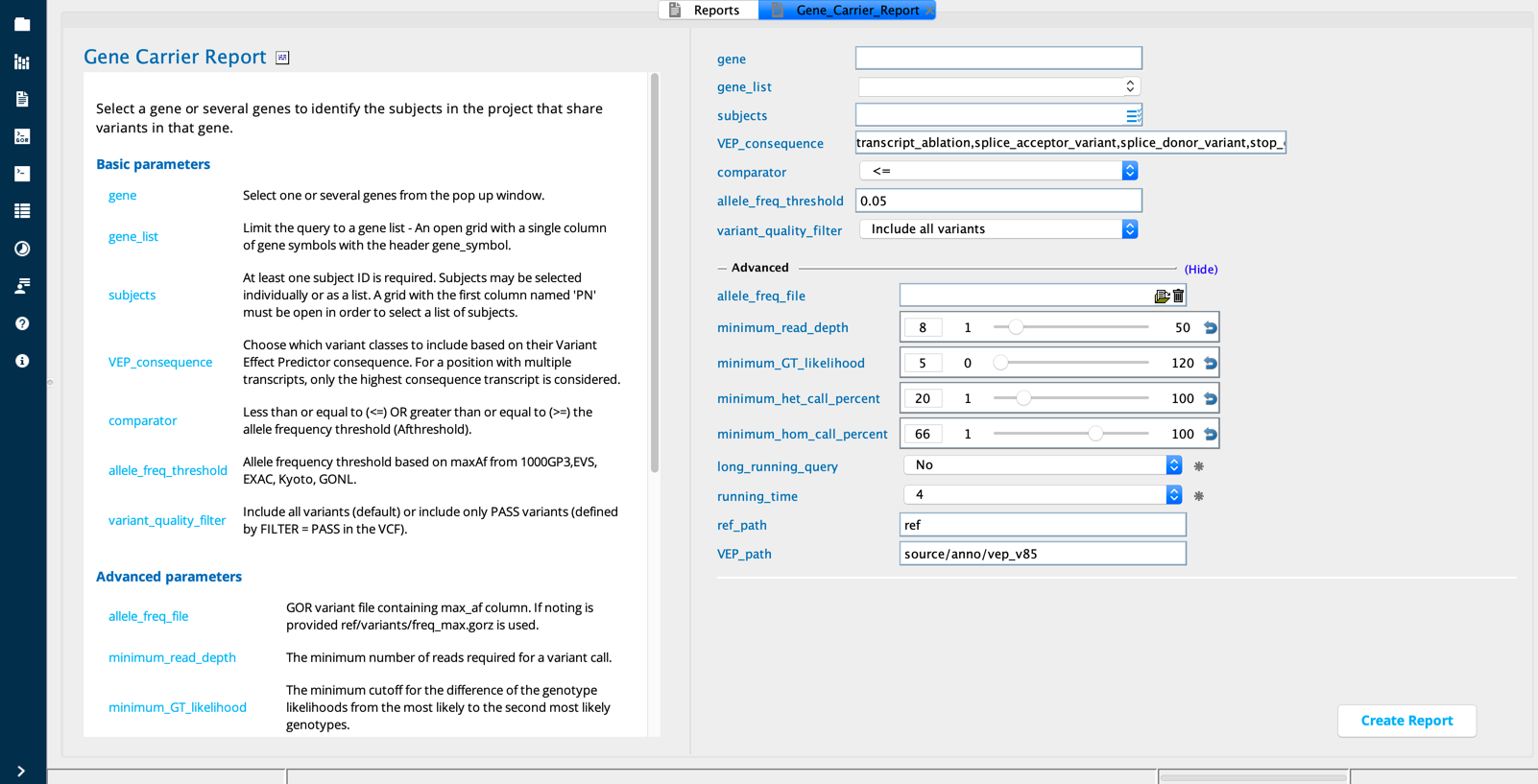Open the pie chart sidebar icon
This screenshot has height=784, width=1538.
pyautogui.click(x=22, y=249)
